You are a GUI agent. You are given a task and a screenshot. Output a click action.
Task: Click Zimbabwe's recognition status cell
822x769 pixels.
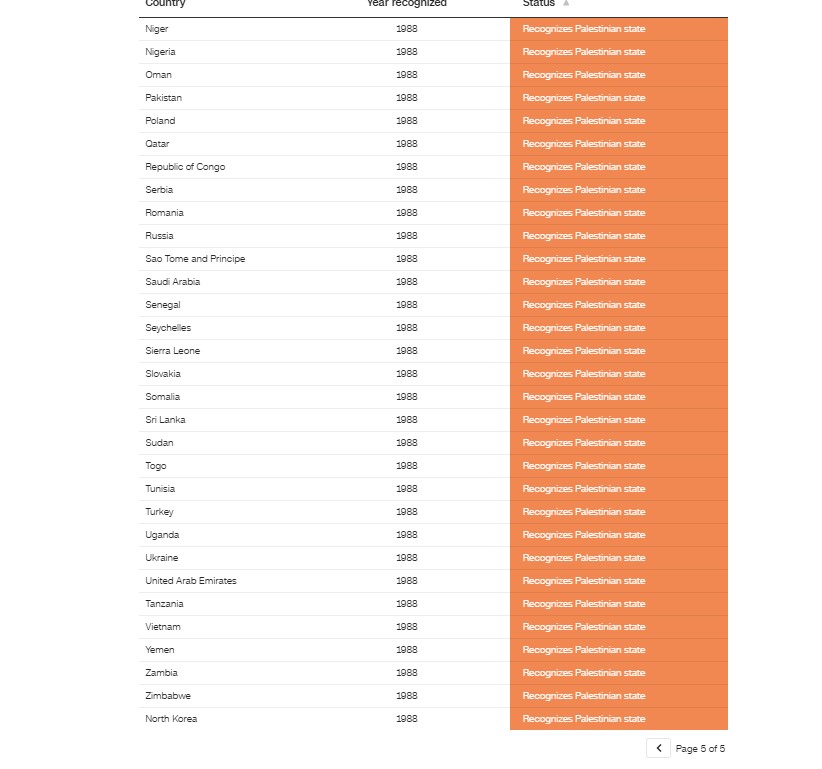tap(618, 696)
